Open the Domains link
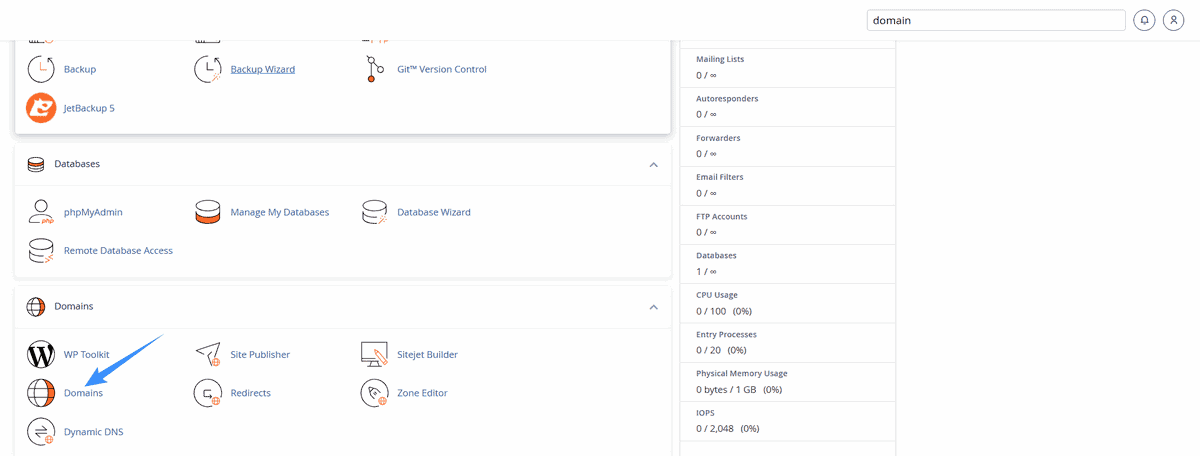1200x456 pixels. [x=84, y=393]
